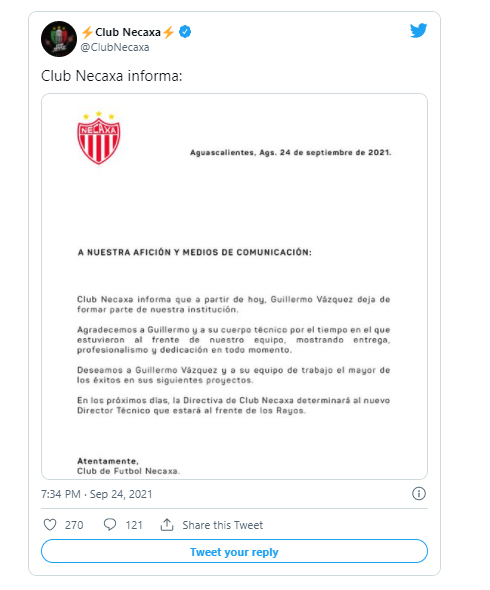The width and height of the screenshot is (490, 590).
Task: Click the Tweet your reply button
Action: 234,551
